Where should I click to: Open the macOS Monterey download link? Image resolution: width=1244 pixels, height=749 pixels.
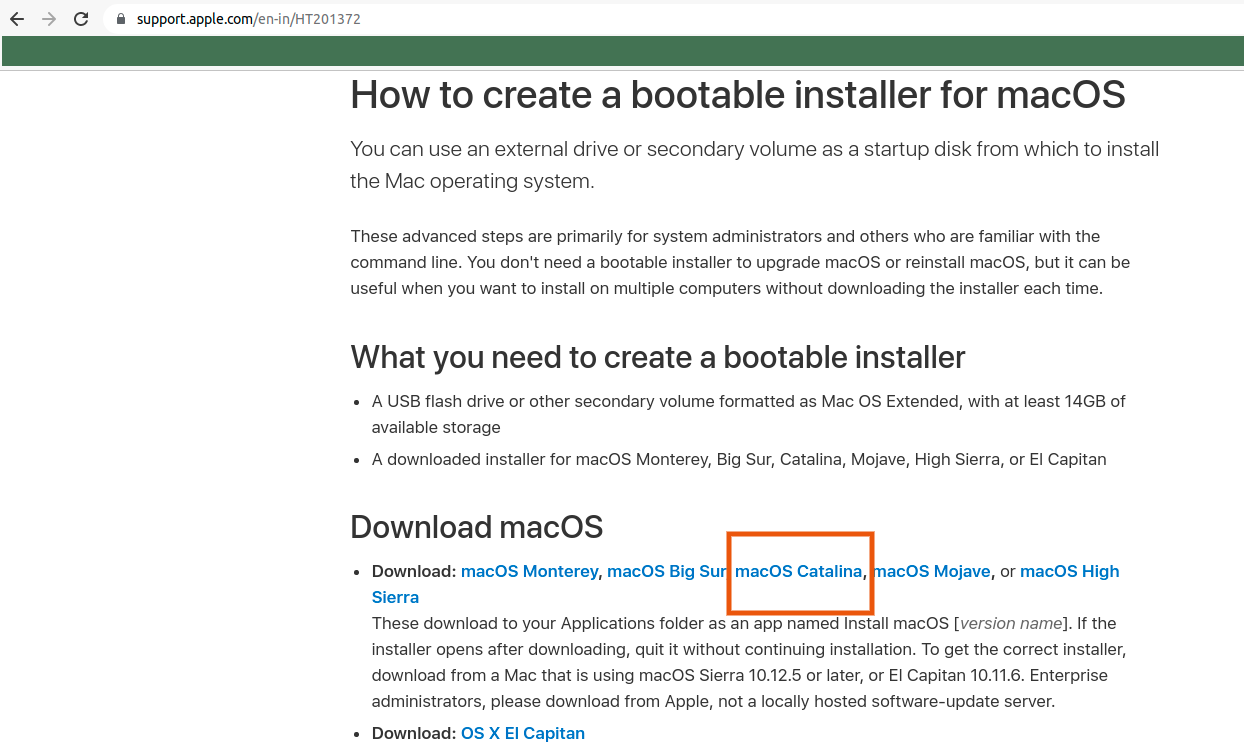tap(529, 571)
